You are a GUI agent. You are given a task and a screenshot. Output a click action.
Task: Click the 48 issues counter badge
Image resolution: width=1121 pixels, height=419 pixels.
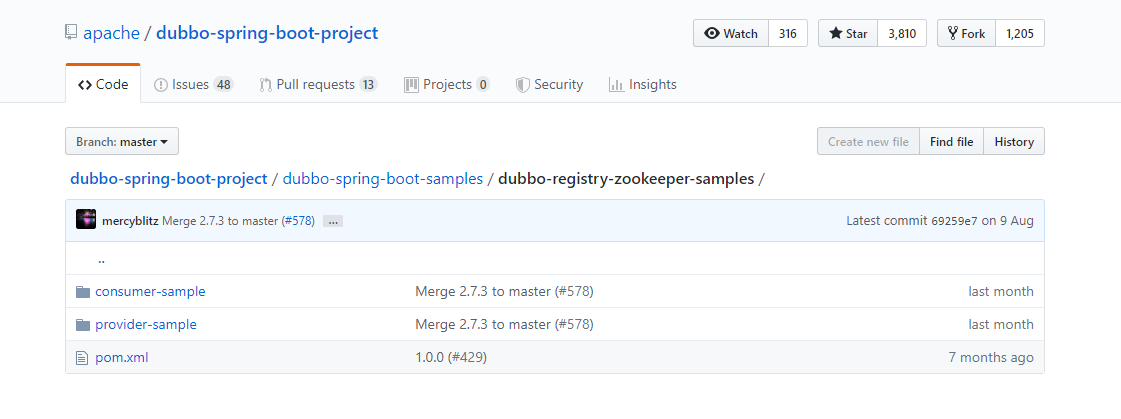(224, 84)
